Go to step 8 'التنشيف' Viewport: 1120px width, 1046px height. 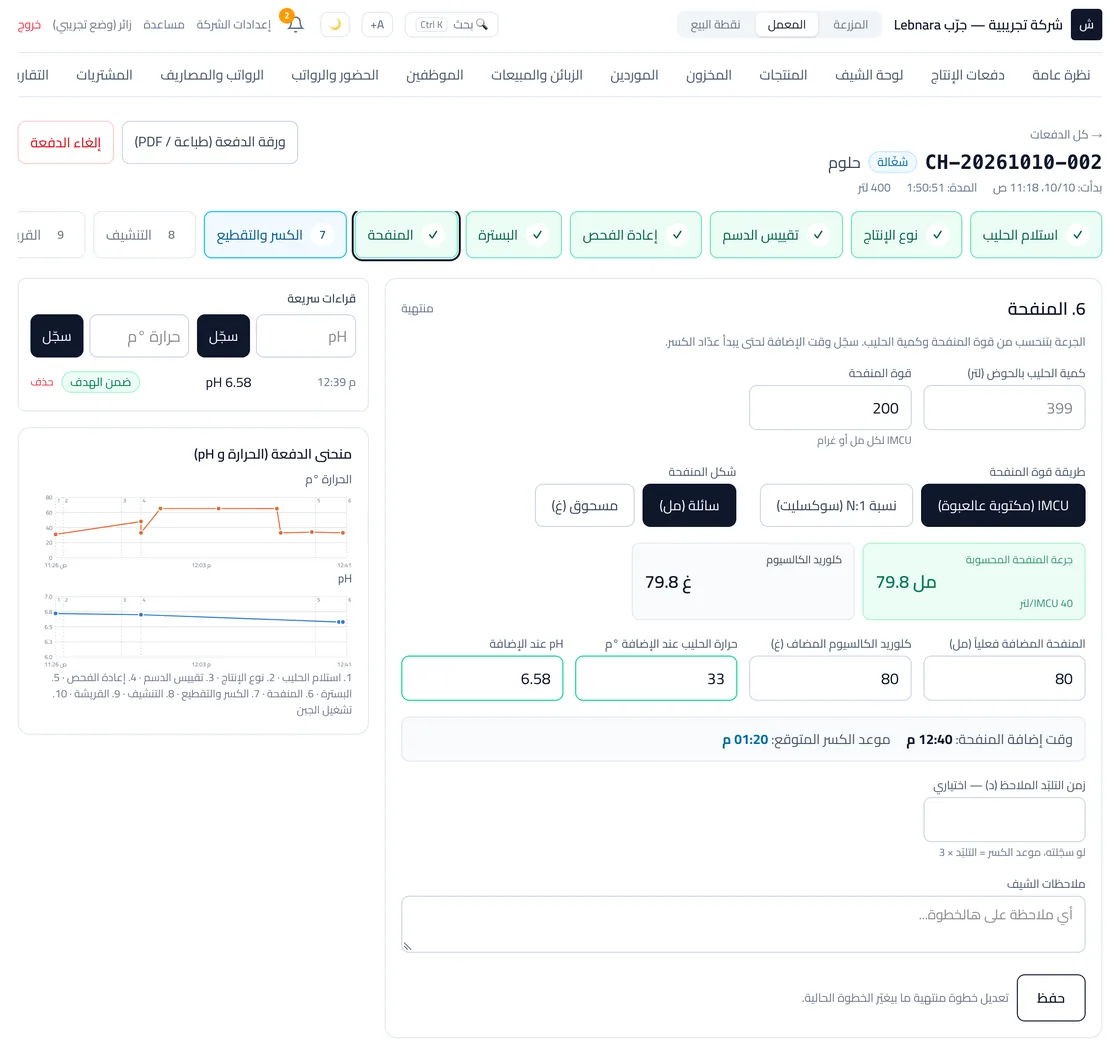[144, 234]
